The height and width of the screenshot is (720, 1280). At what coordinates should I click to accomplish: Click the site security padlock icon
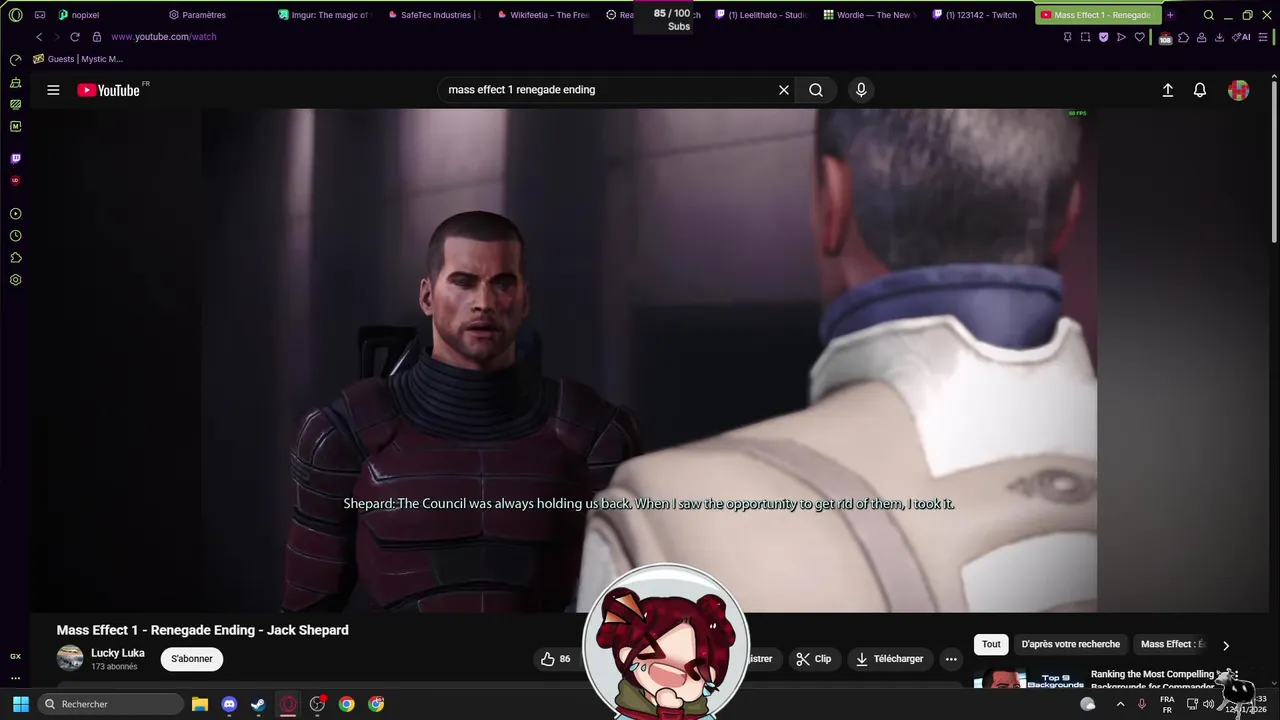[x=97, y=37]
